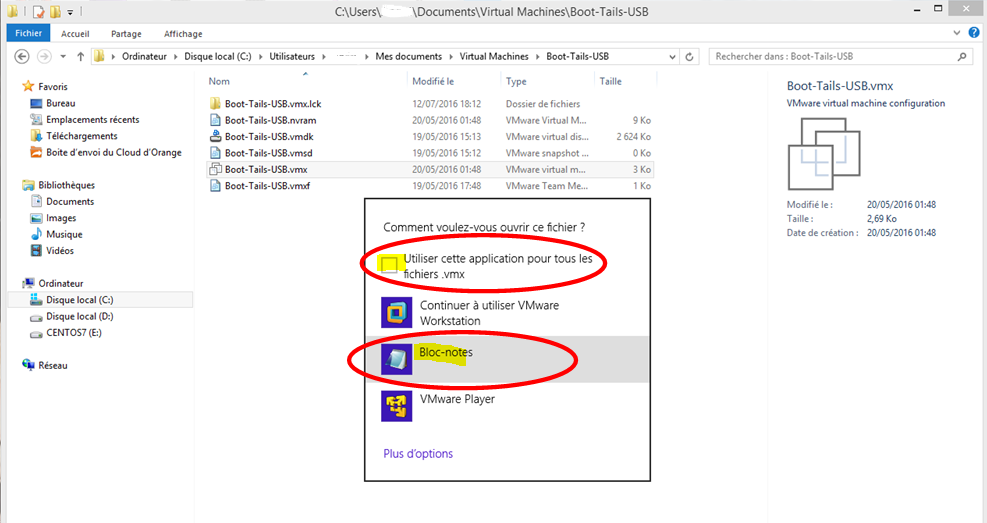
Task: Select the Boot-Tails-USB.vmdk file name
Action: point(269,136)
